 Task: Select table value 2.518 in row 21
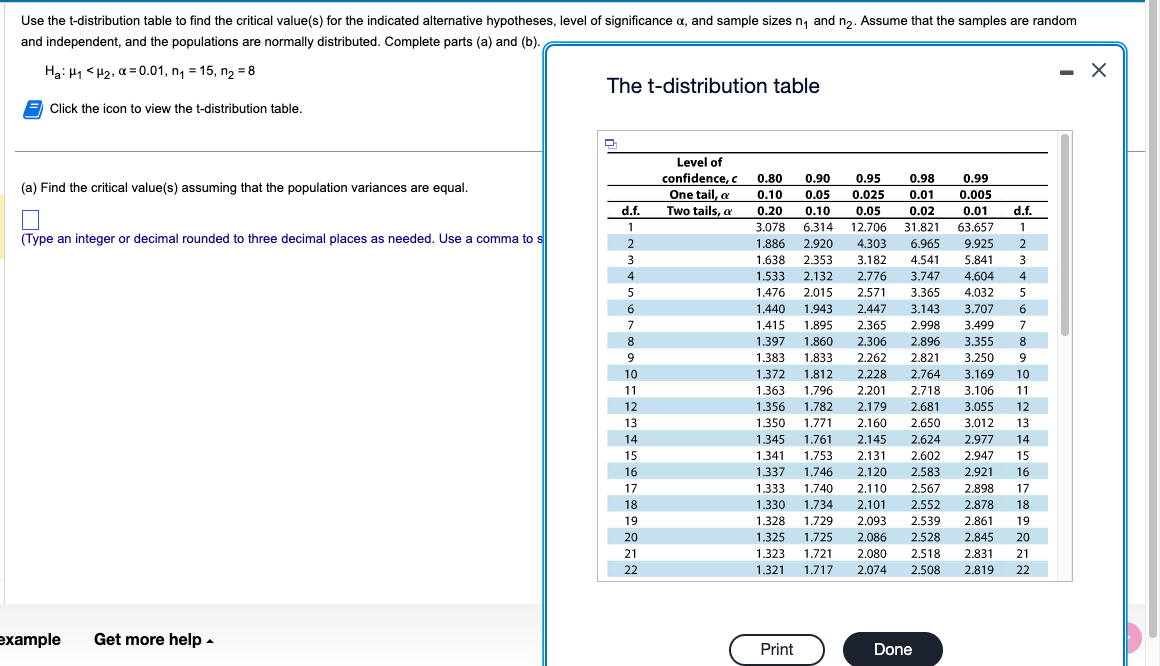925,554
